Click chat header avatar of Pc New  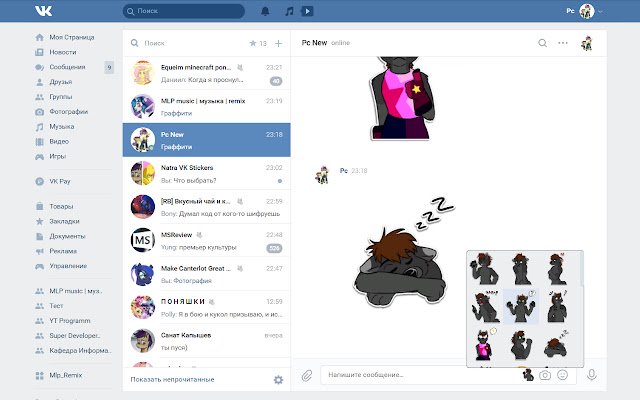click(587, 43)
